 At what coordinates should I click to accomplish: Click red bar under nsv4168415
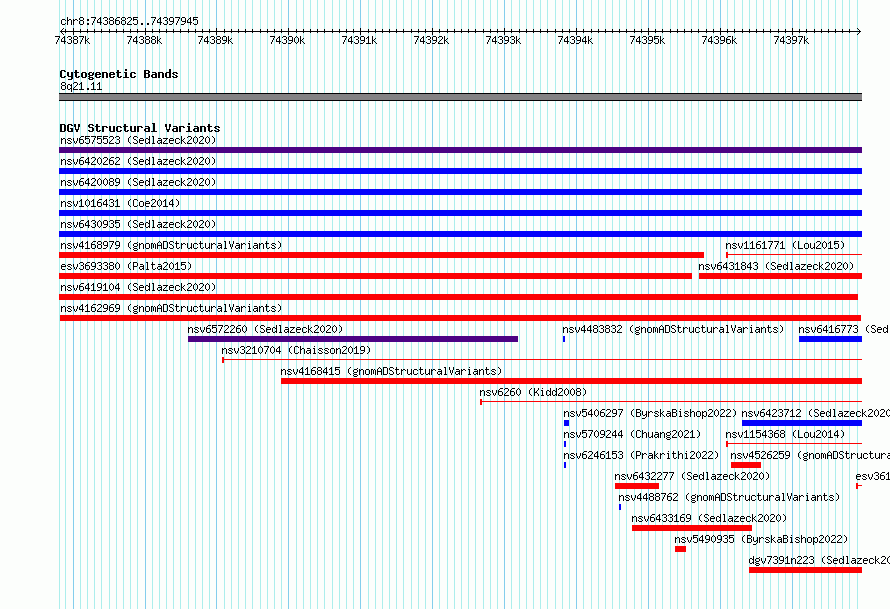(x=572, y=381)
